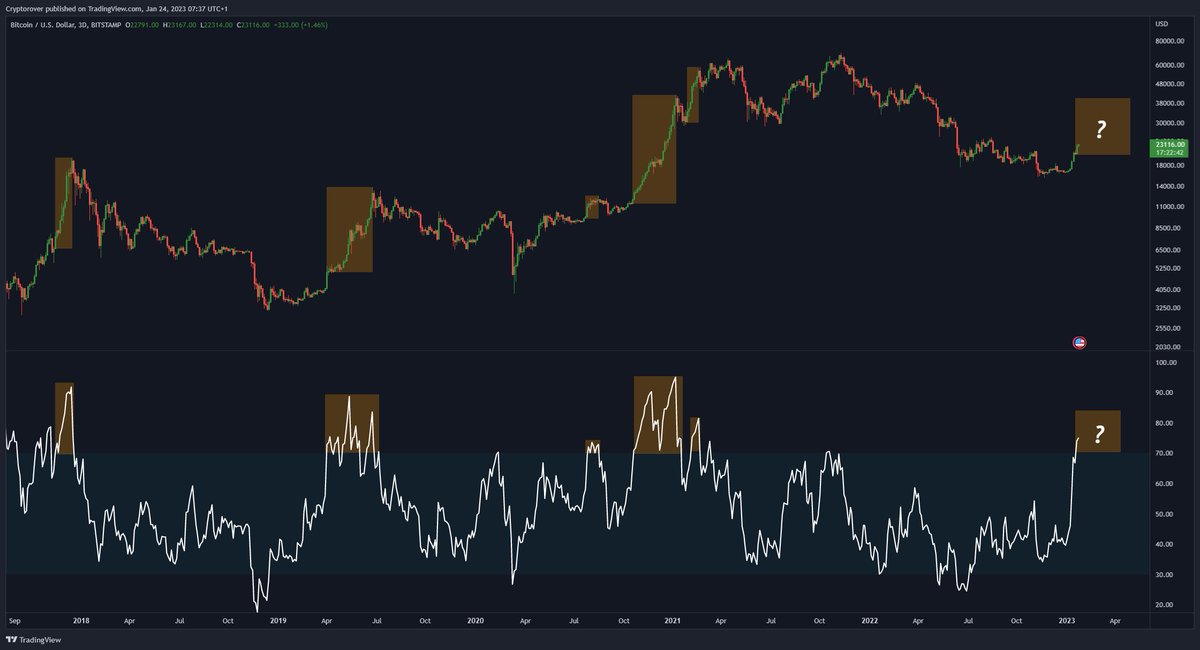Click the 2020 label on time axis
The height and width of the screenshot is (650, 1200).
[x=476, y=620]
